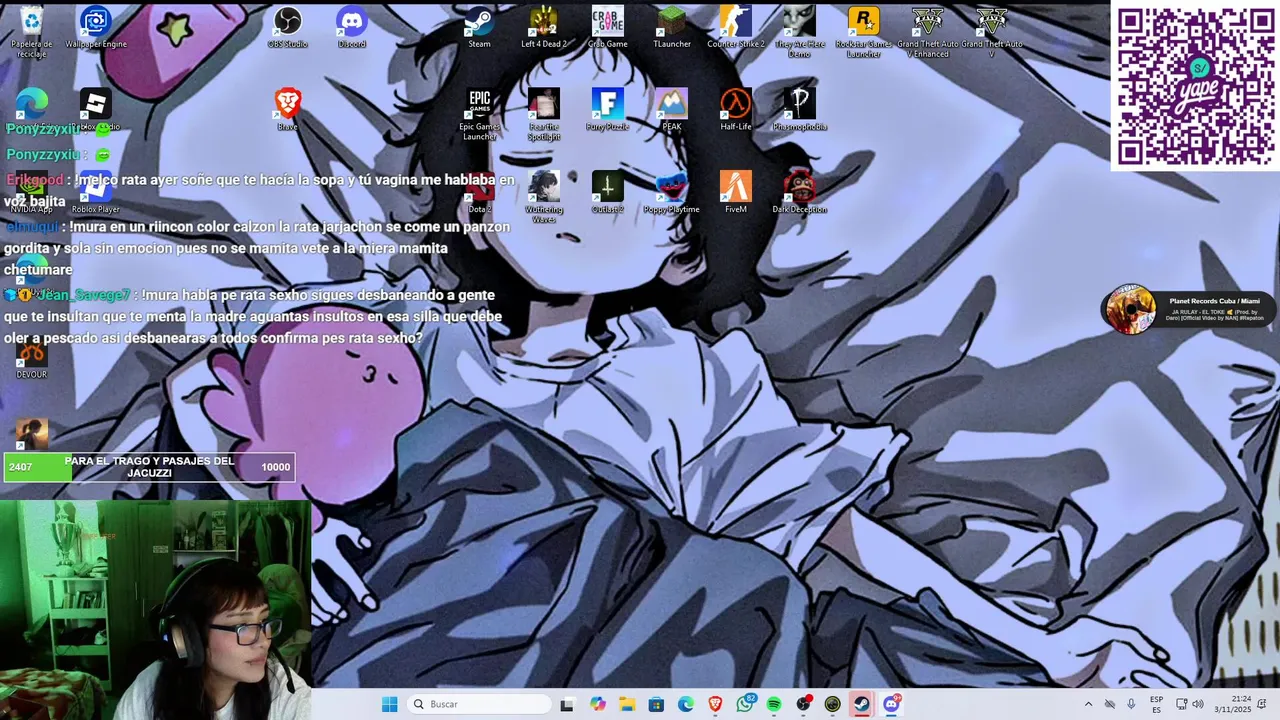Open Copilot from the taskbar
1280x720 pixels.
click(598, 704)
